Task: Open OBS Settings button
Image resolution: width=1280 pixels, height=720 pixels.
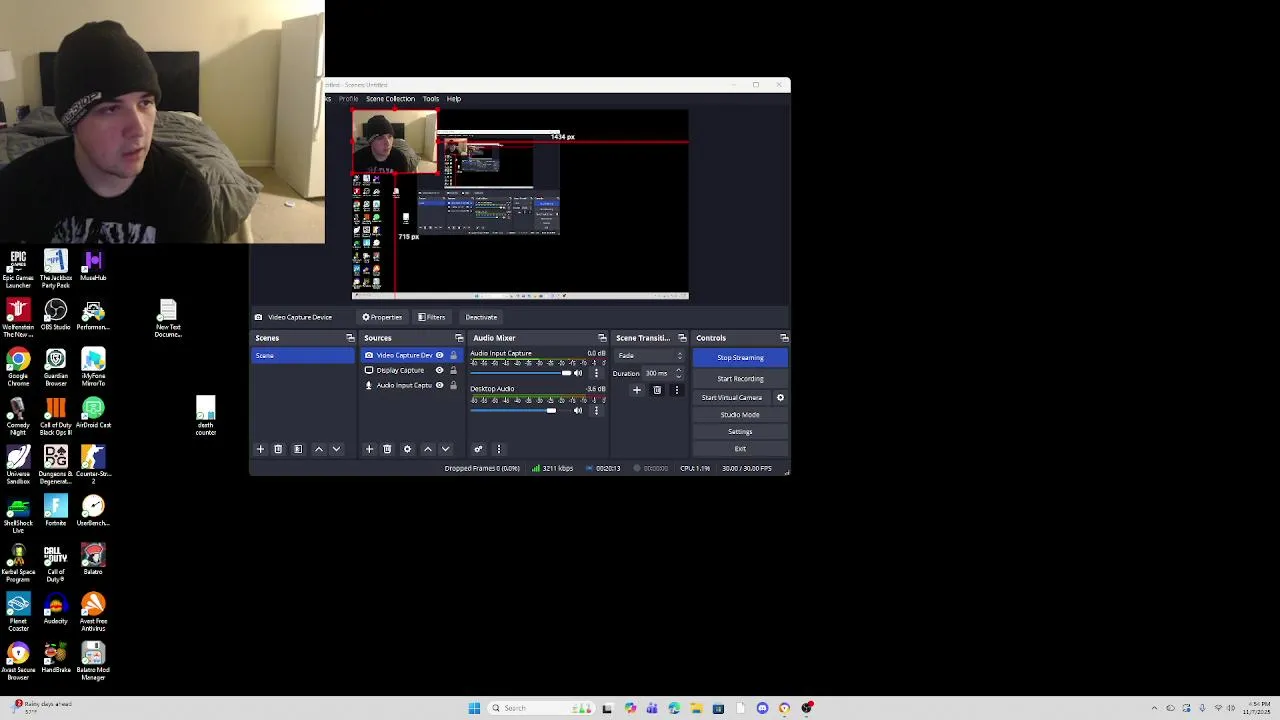Action: tap(740, 432)
